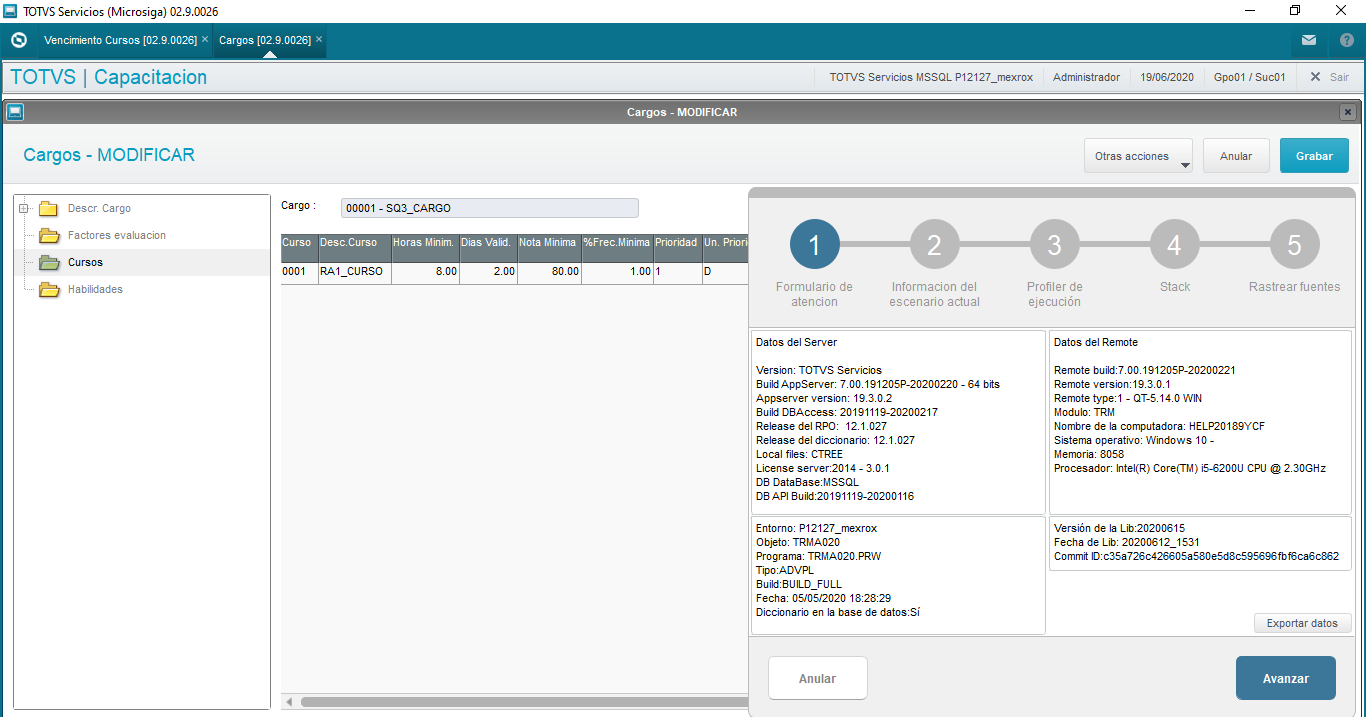Open the Habilidades tree item
The width and height of the screenshot is (1366, 717).
click(95, 289)
